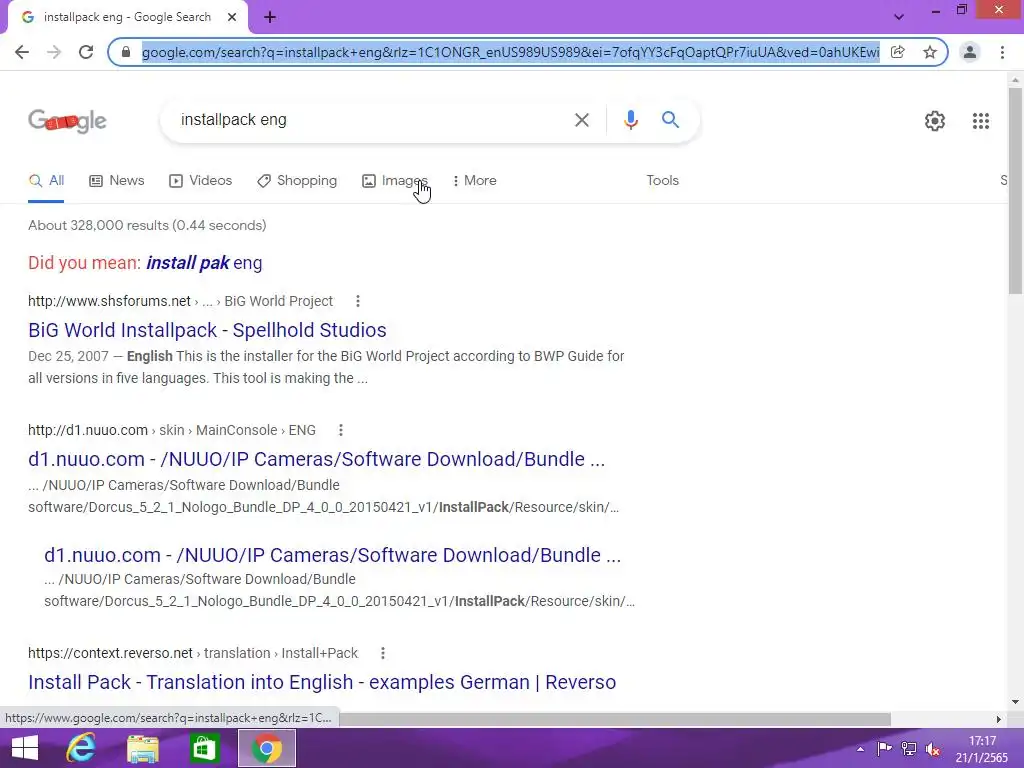This screenshot has width=1024, height=768.
Task: Bookmark this page with the star icon
Action: tap(930, 52)
